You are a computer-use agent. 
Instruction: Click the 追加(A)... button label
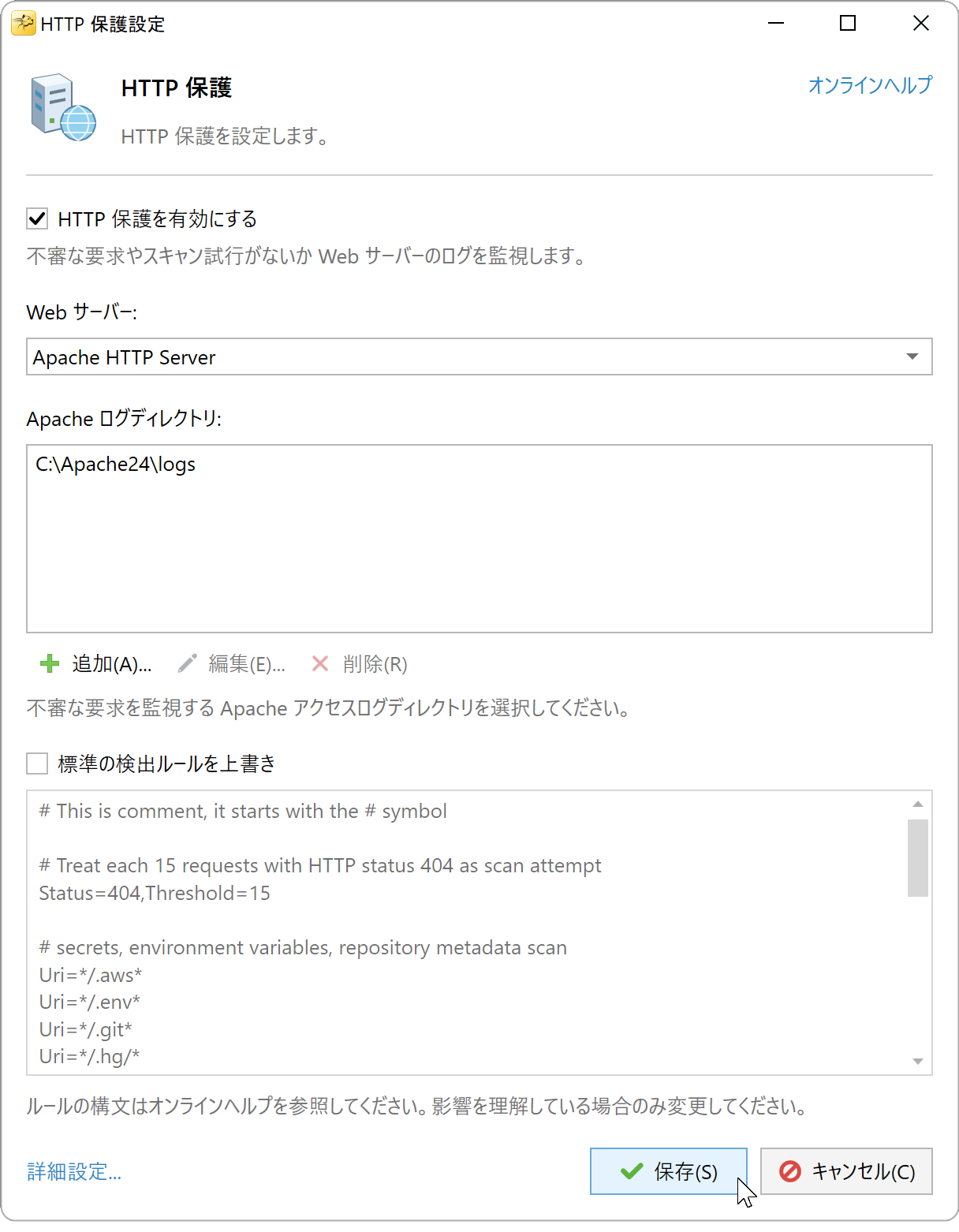tap(112, 664)
